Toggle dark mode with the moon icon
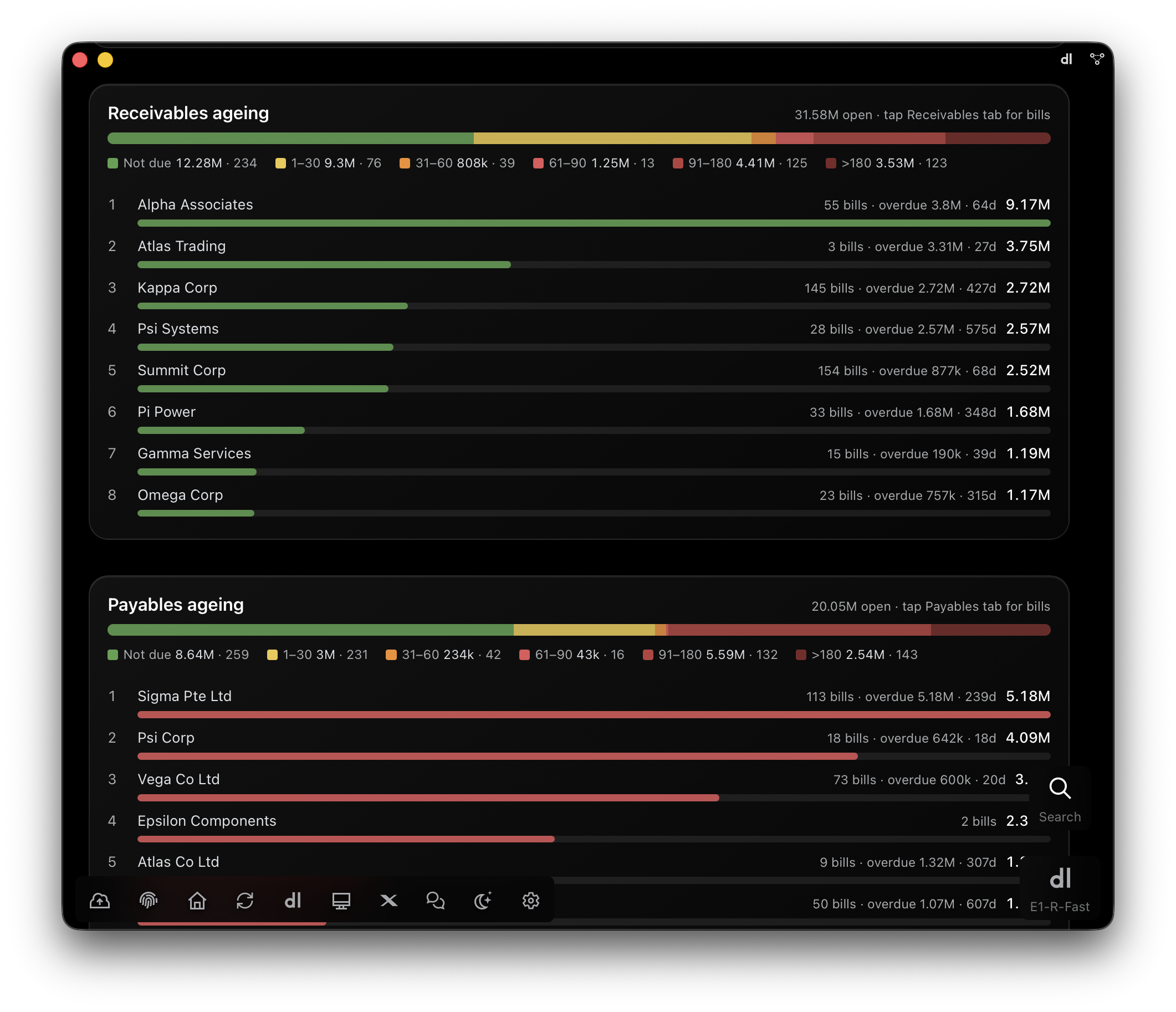The width and height of the screenshot is (1176, 1012). point(483,901)
